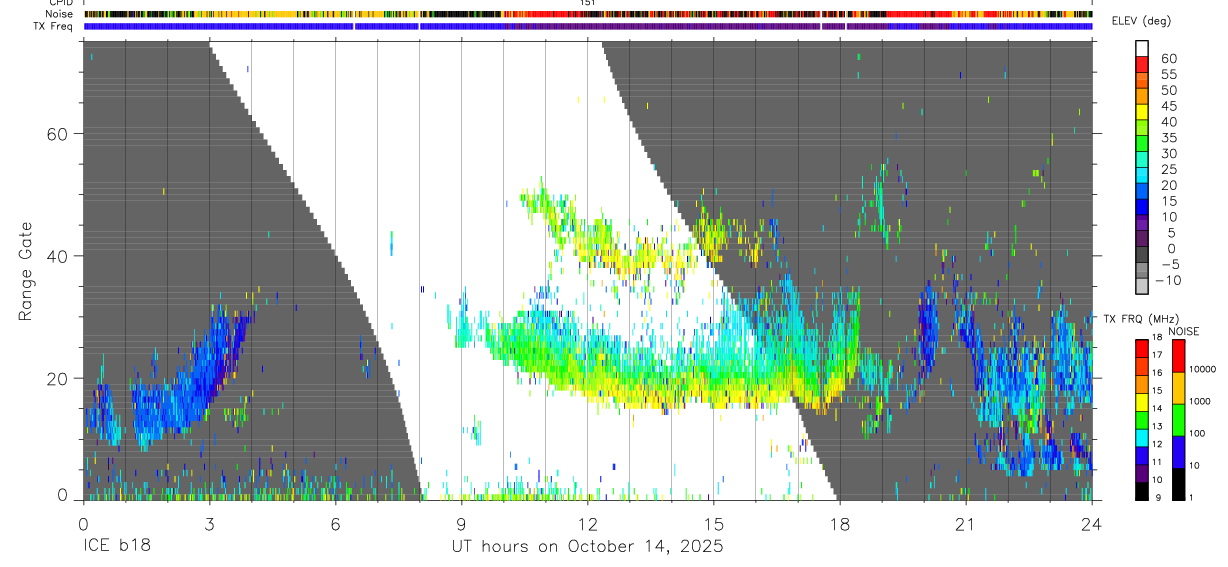Click Range Gate axis tick label '20'
Viewport: 1228px width, 567px height.
pyautogui.click(x=57, y=378)
